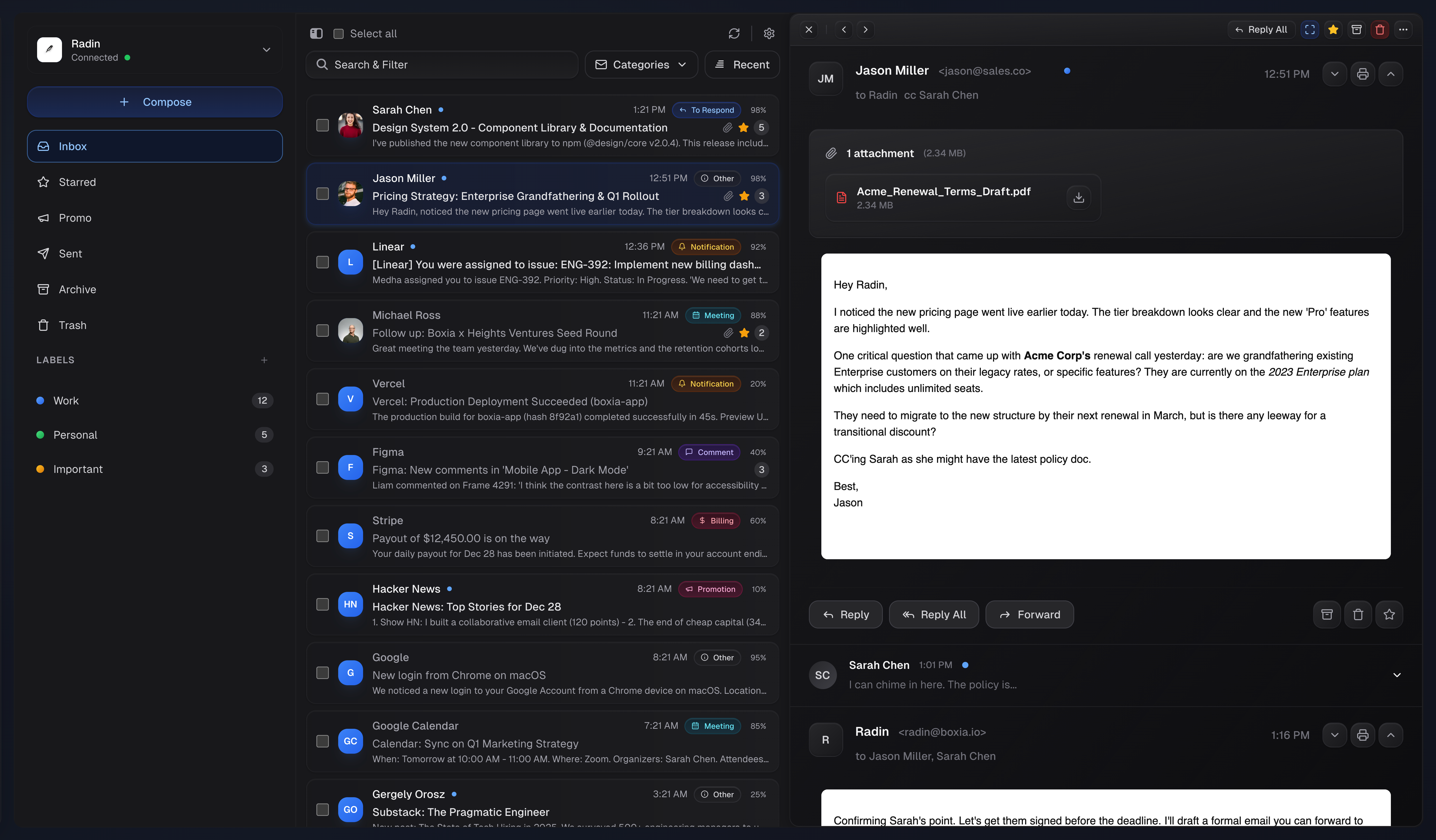1436x840 pixels.
Task: Open the Starred folder
Action: 77,182
